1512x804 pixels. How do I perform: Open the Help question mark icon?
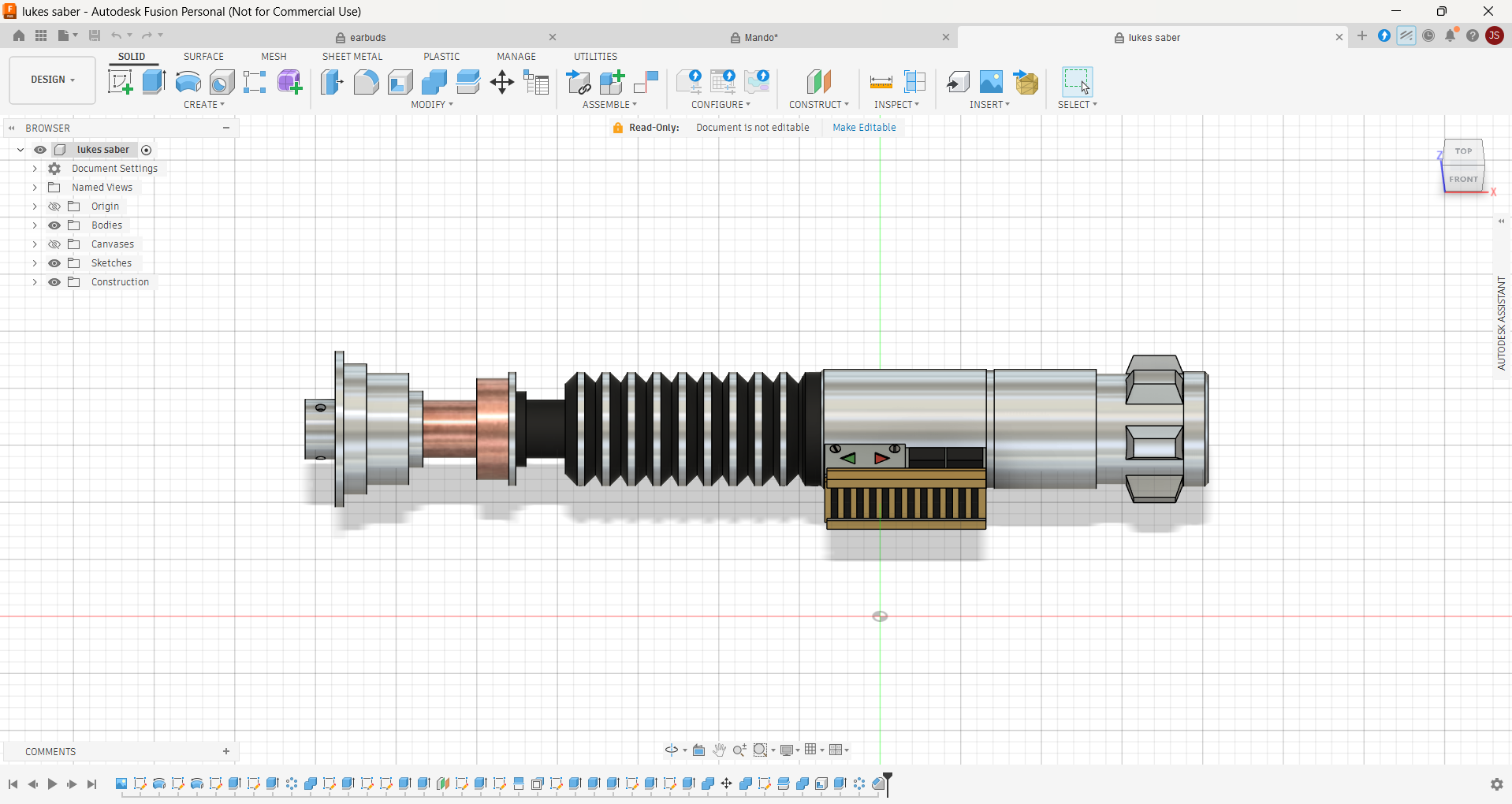click(x=1473, y=35)
